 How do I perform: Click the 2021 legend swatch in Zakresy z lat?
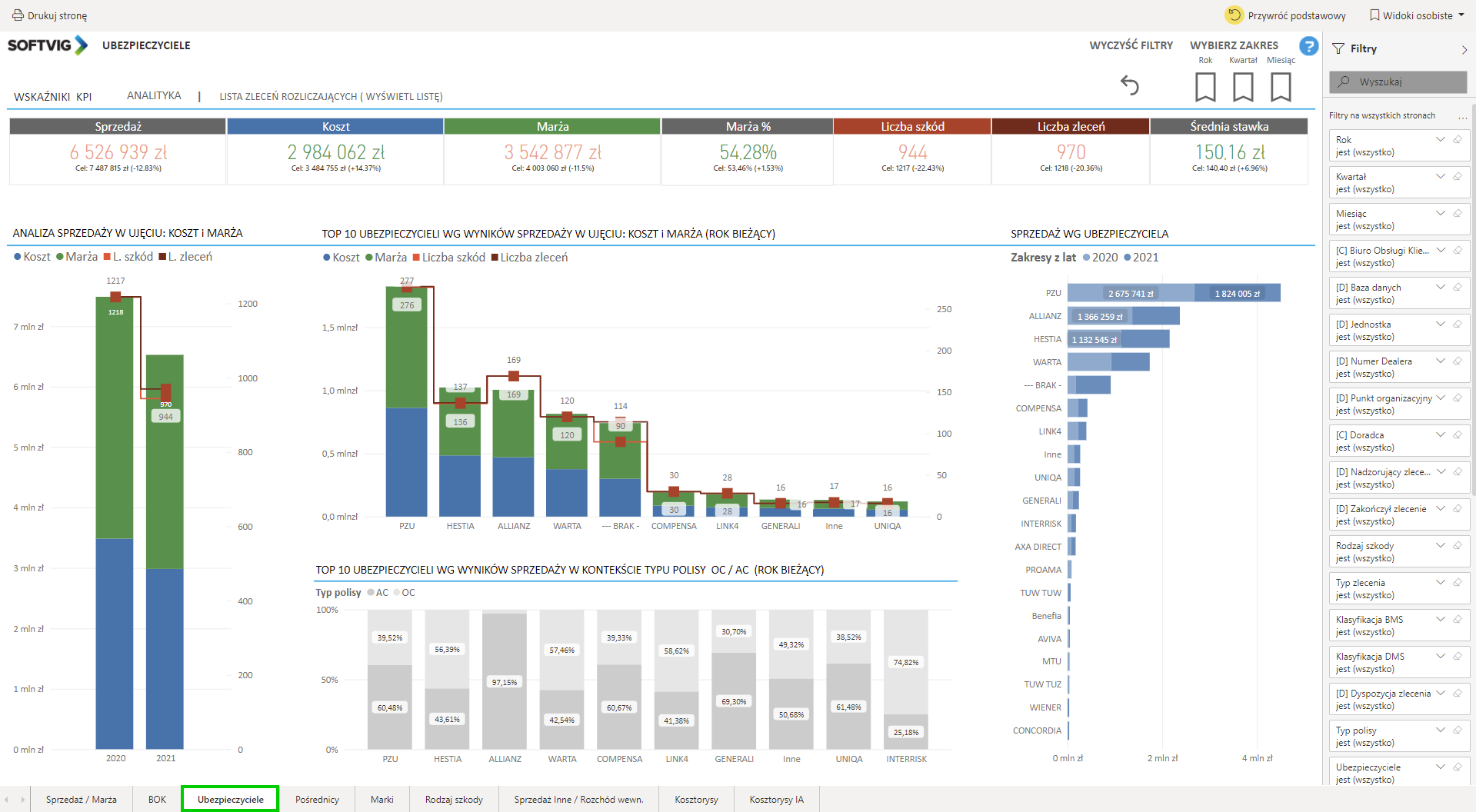pyautogui.click(x=1128, y=258)
